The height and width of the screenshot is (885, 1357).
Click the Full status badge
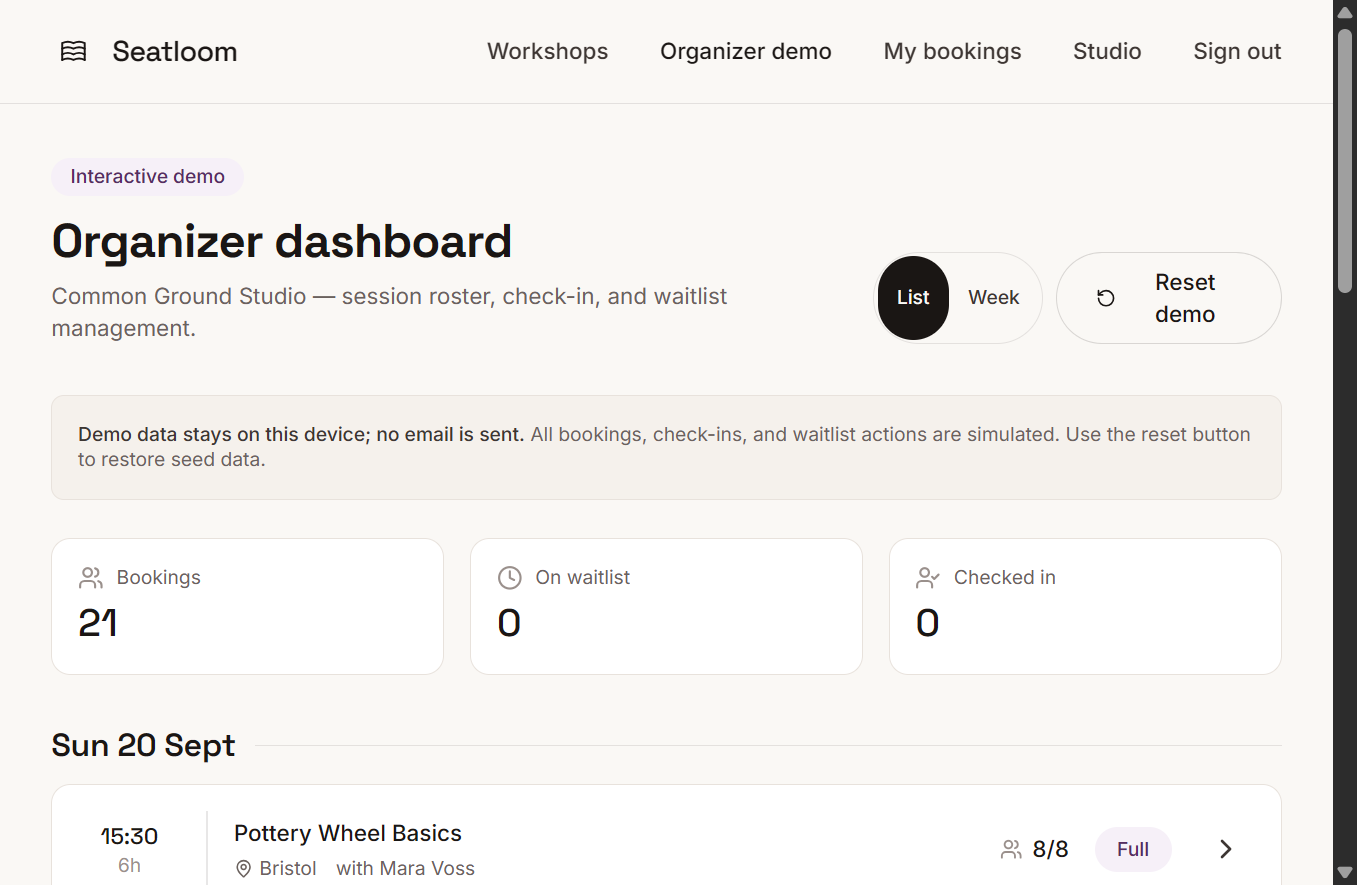coord(1133,849)
